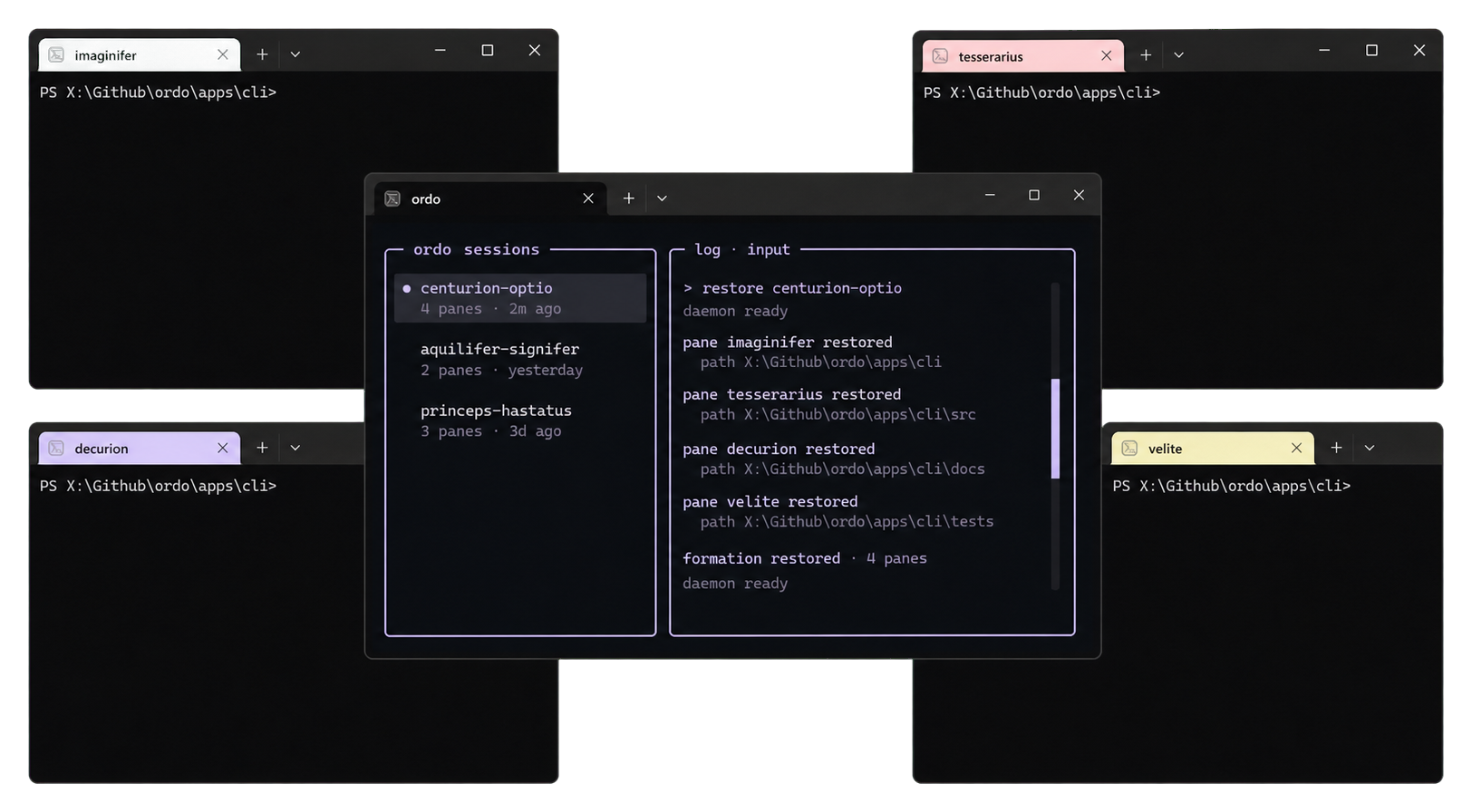Add a new tab in ordo window

point(628,198)
